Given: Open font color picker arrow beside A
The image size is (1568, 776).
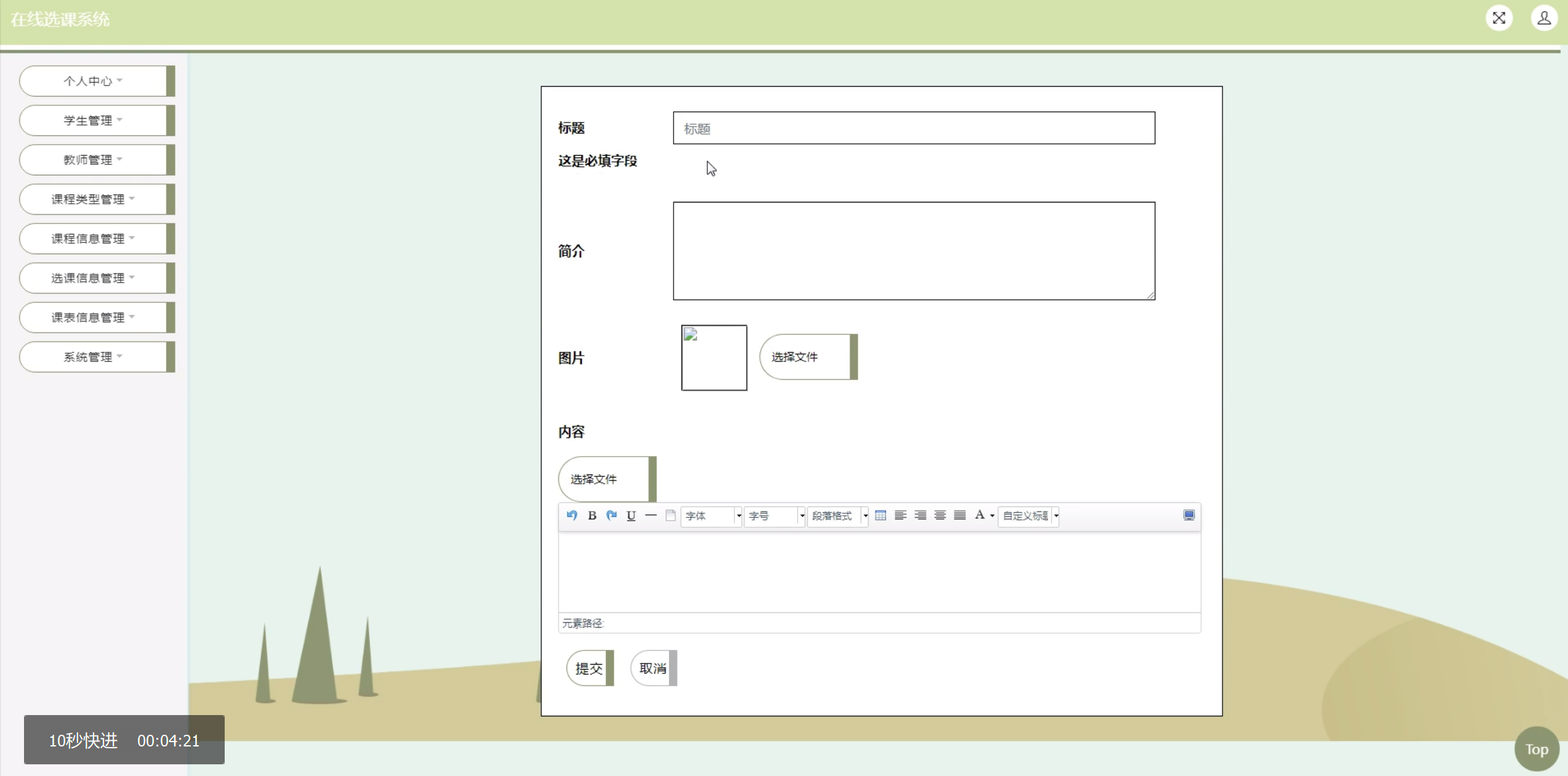Looking at the screenshot, I should coord(992,516).
